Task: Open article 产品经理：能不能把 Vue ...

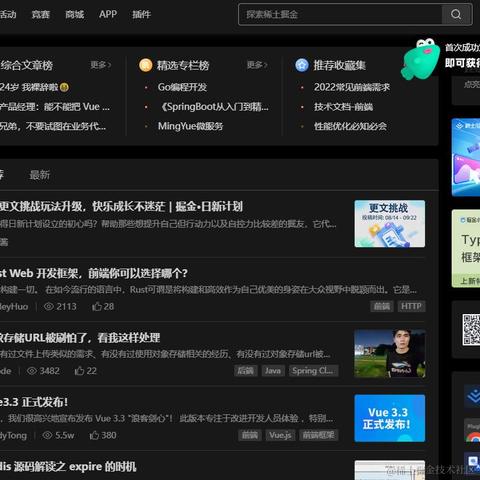Action: point(55,107)
